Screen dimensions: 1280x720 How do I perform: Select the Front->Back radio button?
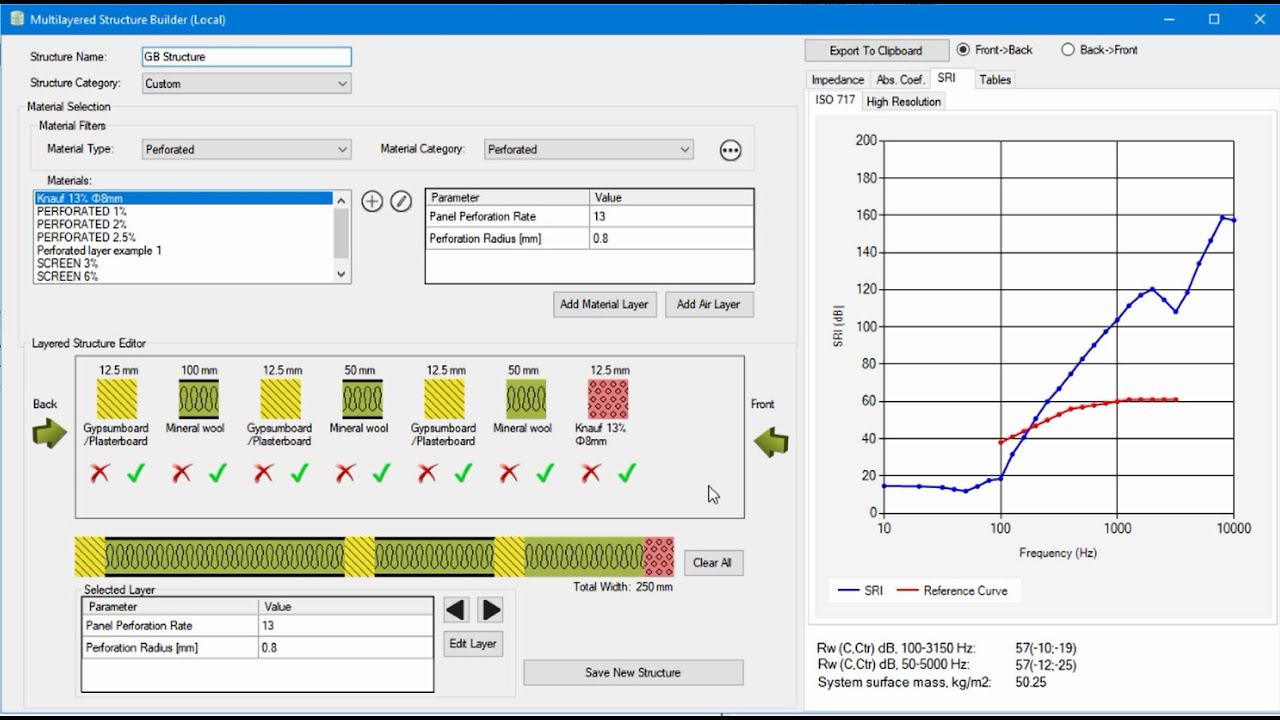click(964, 49)
